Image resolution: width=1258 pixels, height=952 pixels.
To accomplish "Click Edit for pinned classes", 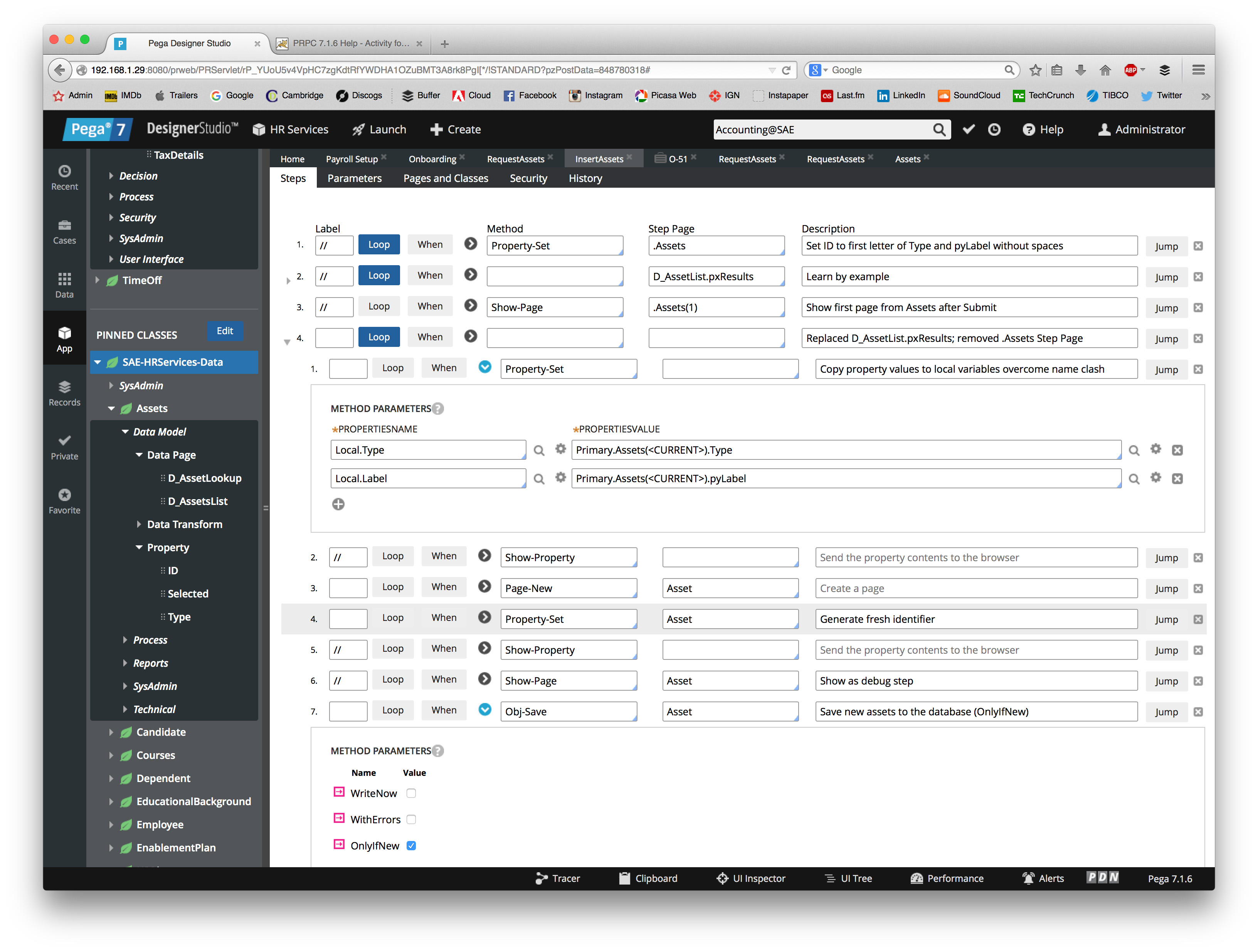I will (225, 331).
